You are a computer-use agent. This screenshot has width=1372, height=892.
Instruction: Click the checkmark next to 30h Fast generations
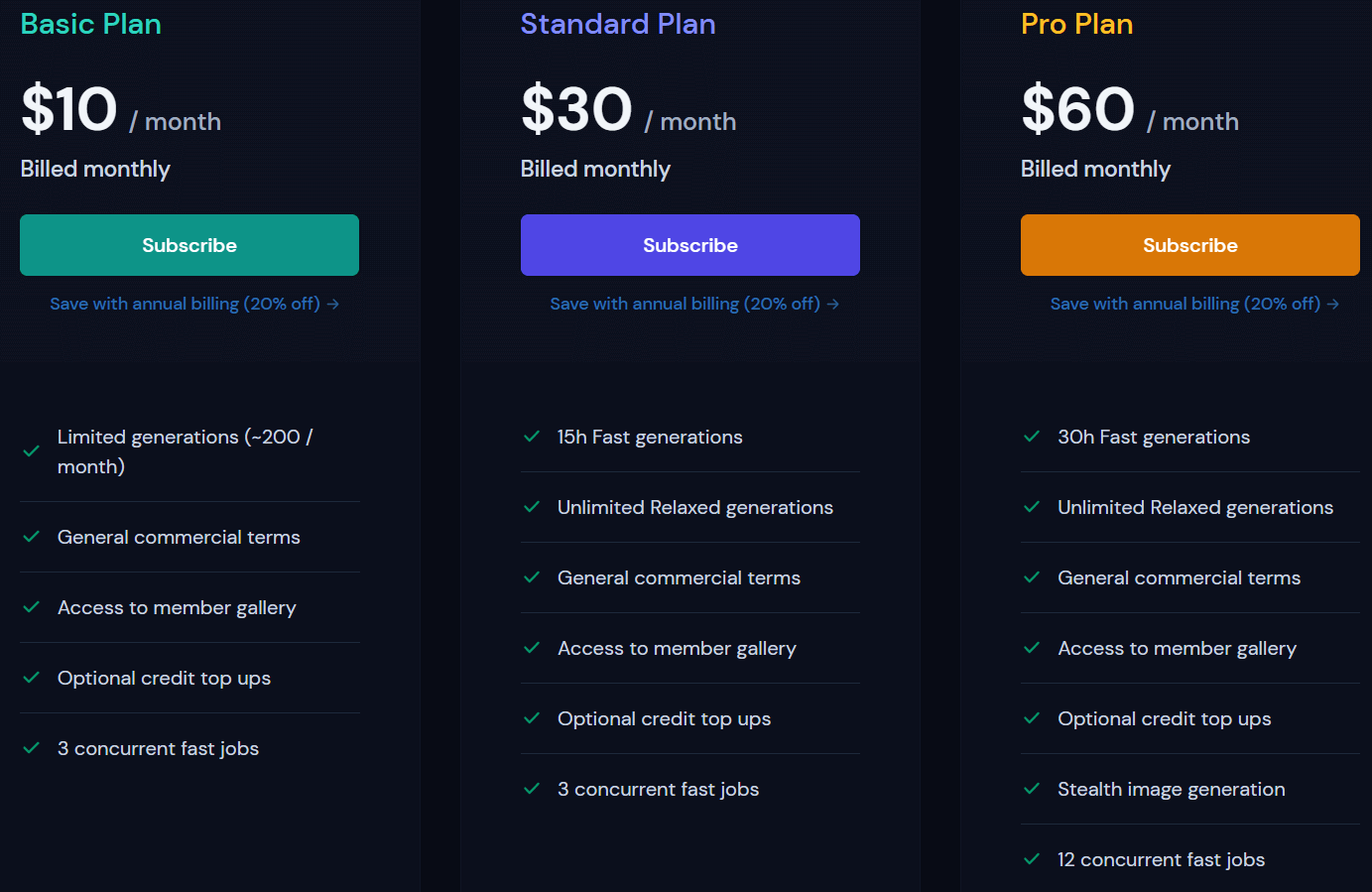[1032, 437]
